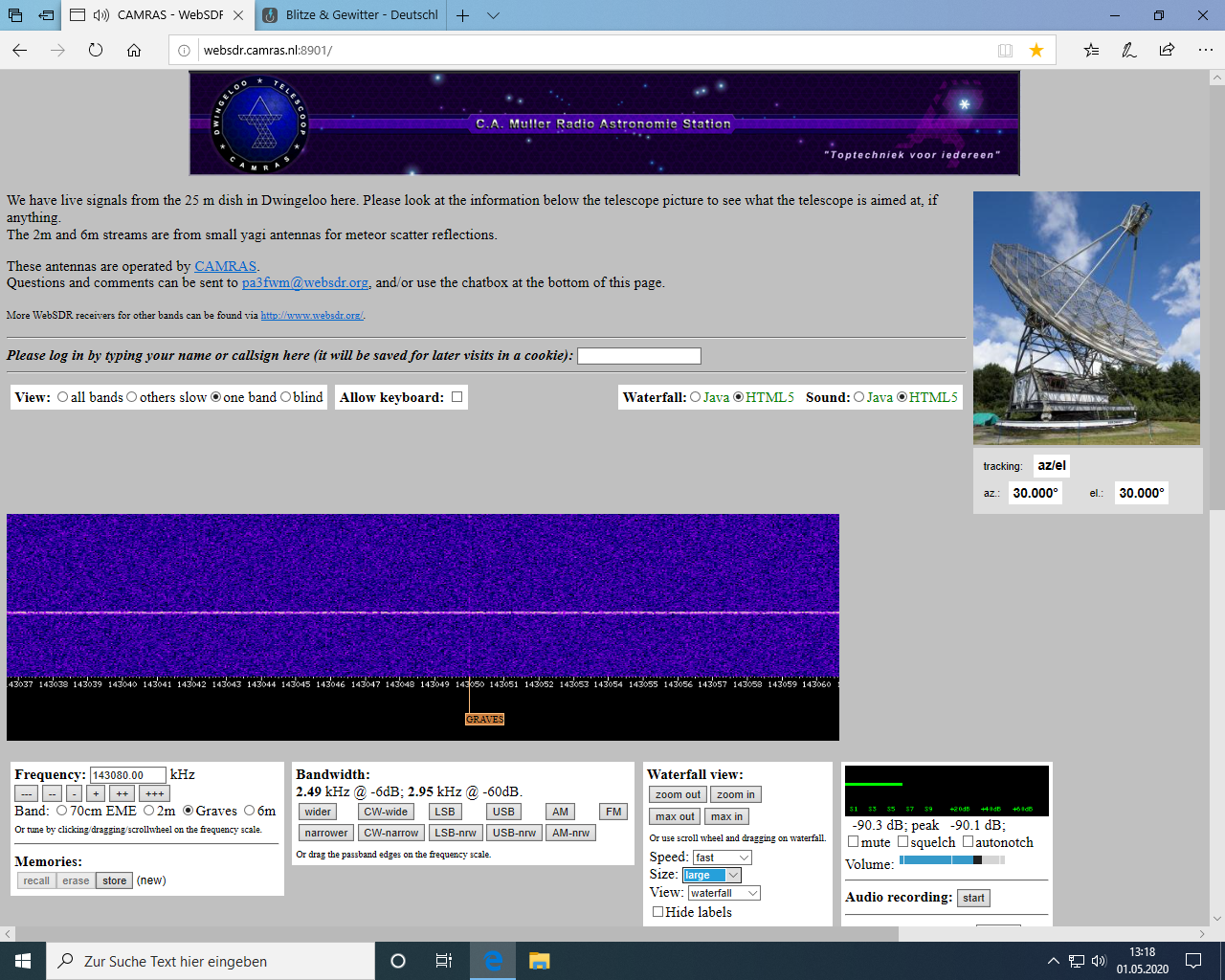Enable the autonotch checkbox
The width and height of the screenshot is (1225, 980).
[x=968, y=842]
